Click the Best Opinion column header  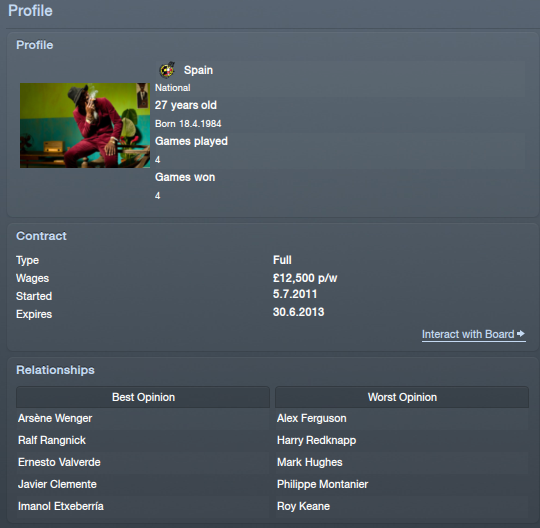pyautogui.click(x=143, y=397)
